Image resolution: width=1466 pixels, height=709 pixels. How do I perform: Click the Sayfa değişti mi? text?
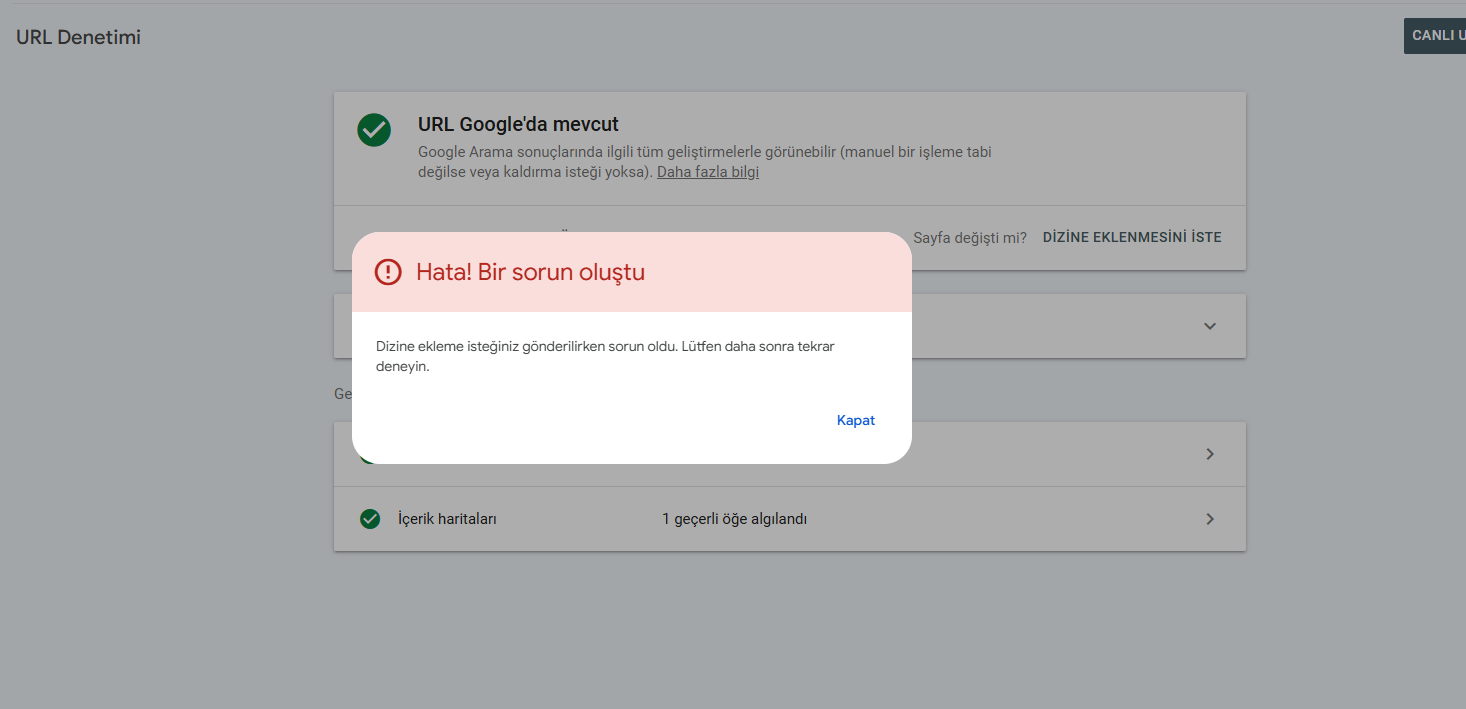coord(969,238)
